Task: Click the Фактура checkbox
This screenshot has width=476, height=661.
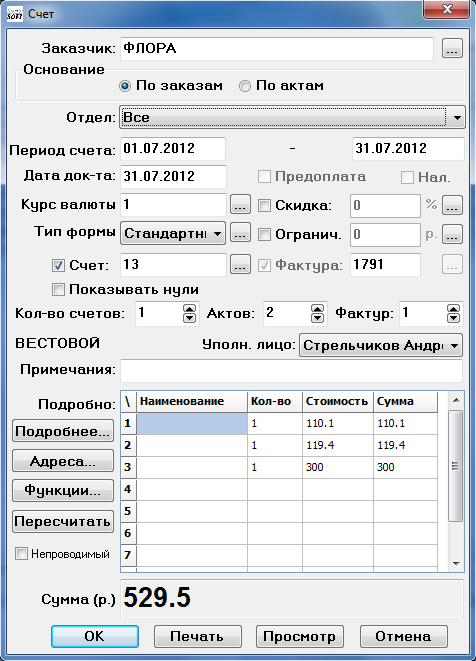Action: (x=264, y=265)
